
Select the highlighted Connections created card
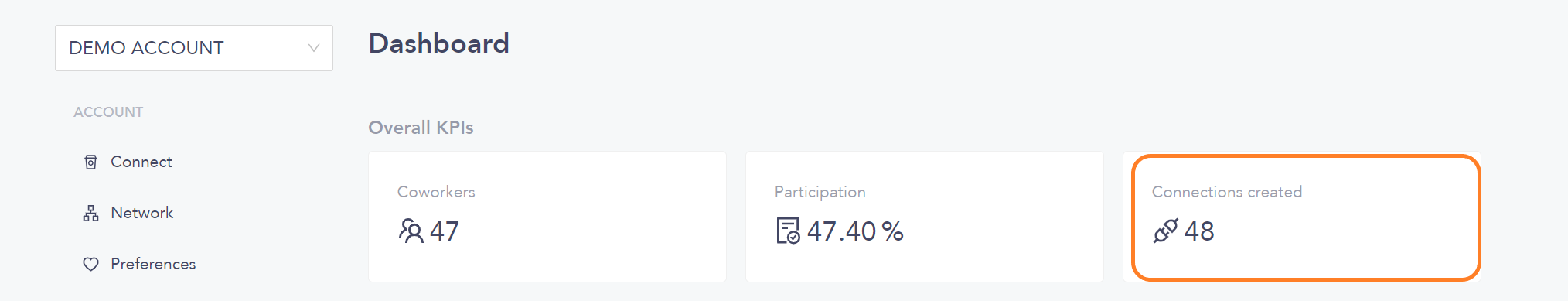tap(1306, 217)
